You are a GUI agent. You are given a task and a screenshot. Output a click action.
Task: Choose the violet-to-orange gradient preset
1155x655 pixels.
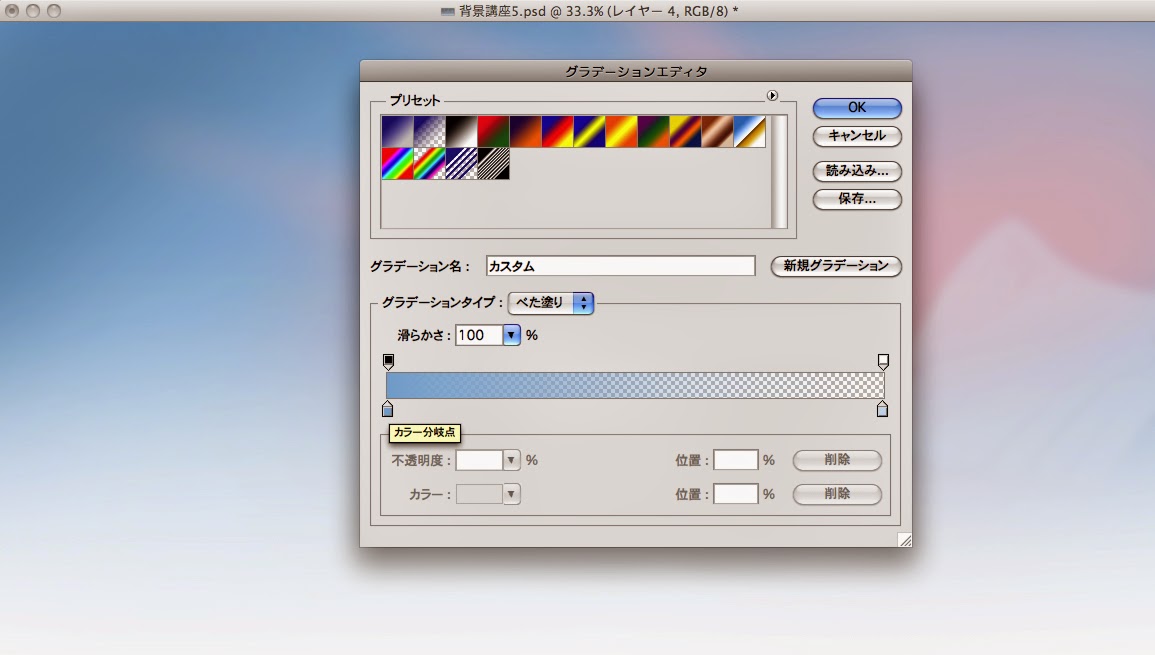pos(526,131)
